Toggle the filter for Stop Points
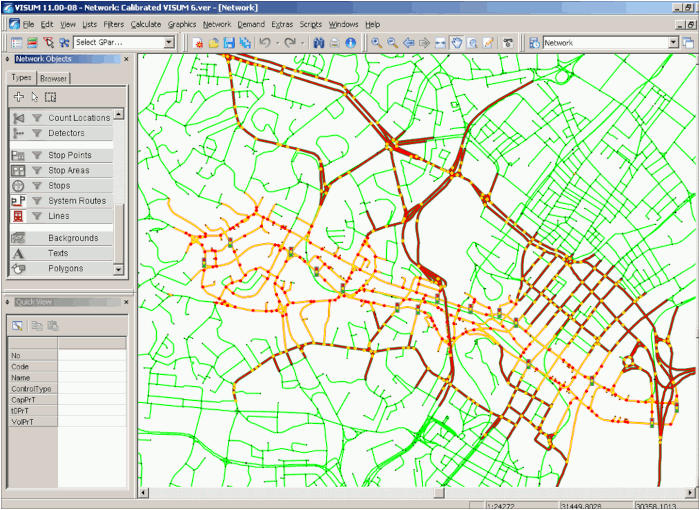Image resolution: width=700 pixels, height=510 pixels. [x=37, y=155]
